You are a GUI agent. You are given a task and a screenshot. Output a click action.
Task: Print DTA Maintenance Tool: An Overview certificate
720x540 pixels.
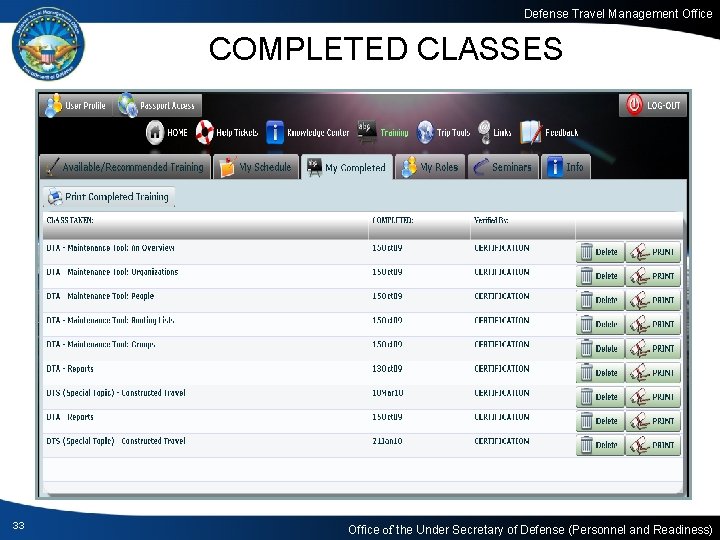(x=653, y=252)
